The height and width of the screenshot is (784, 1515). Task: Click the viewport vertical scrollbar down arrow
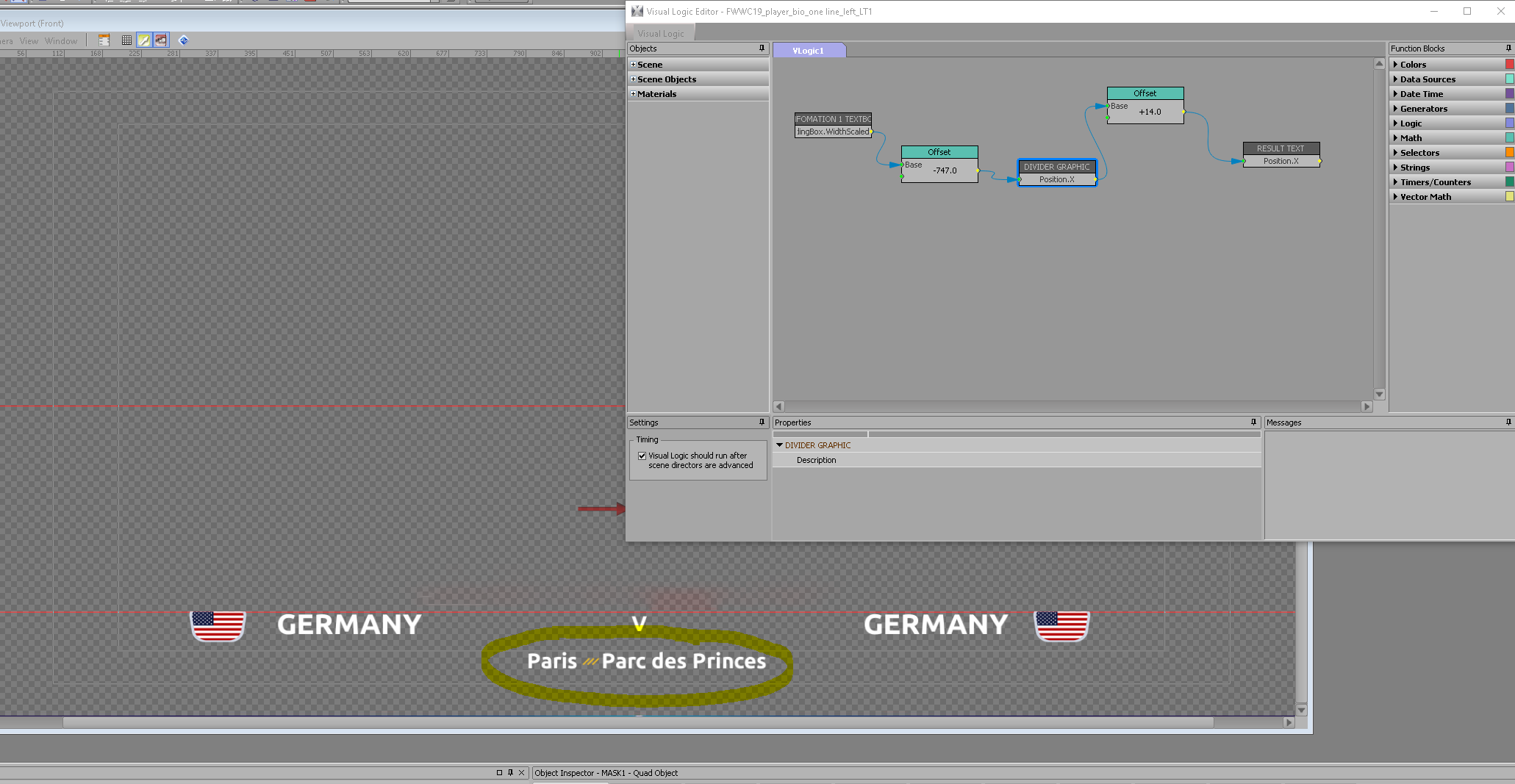pos(1302,710)
